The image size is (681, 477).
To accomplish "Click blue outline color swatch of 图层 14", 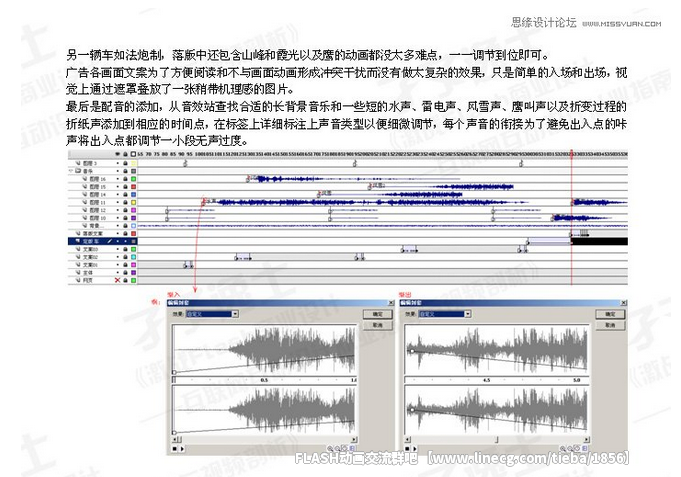I will (x=133, y=195).
